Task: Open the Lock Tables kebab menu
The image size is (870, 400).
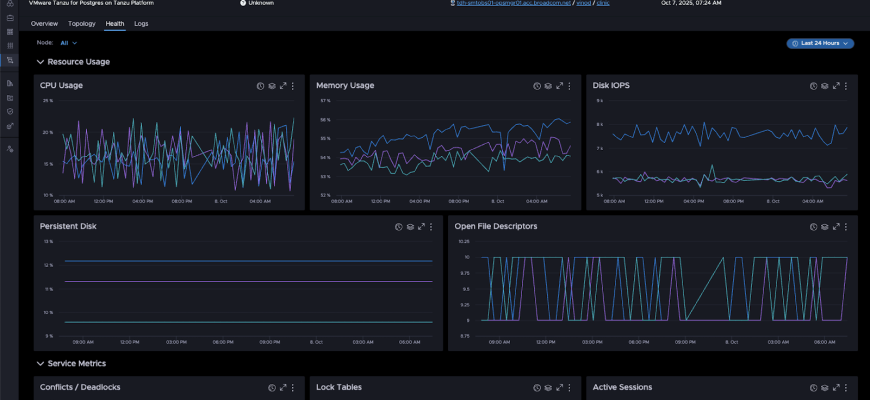Action: click(569, 388)
